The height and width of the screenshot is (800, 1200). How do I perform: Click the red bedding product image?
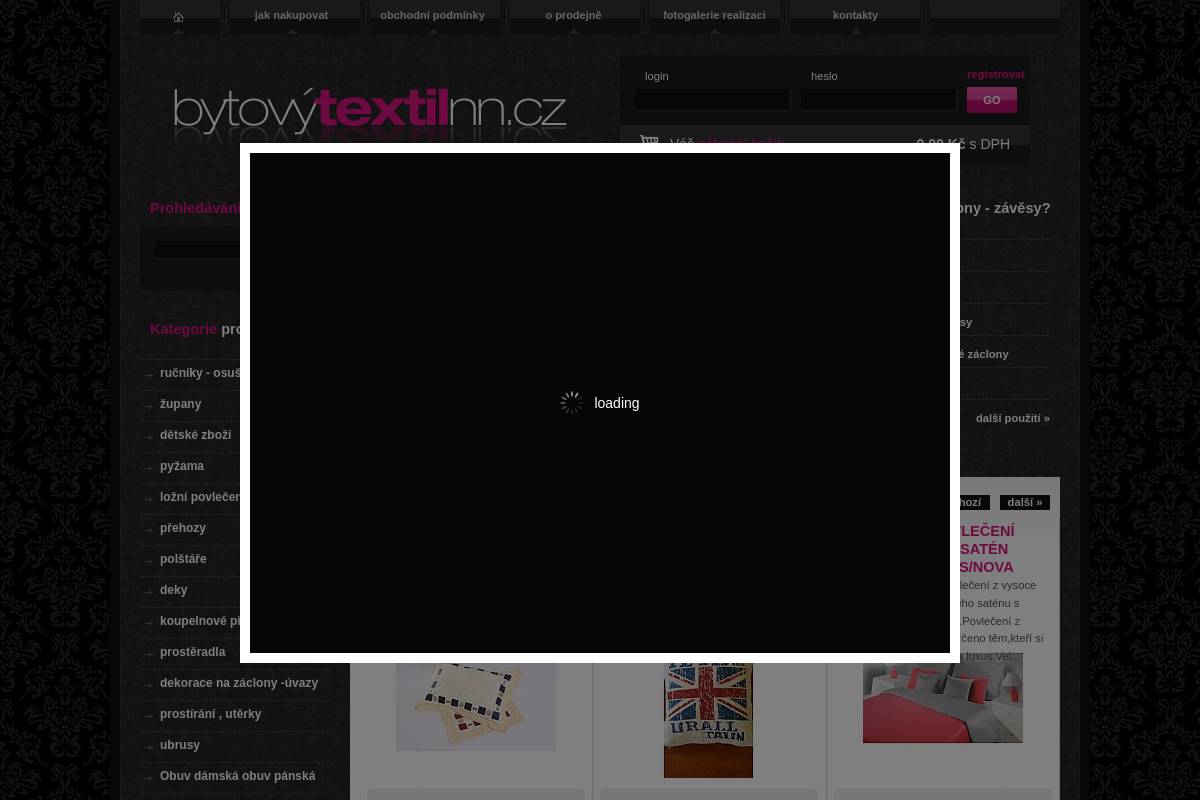pyautogui.click(x=942, y=702)
